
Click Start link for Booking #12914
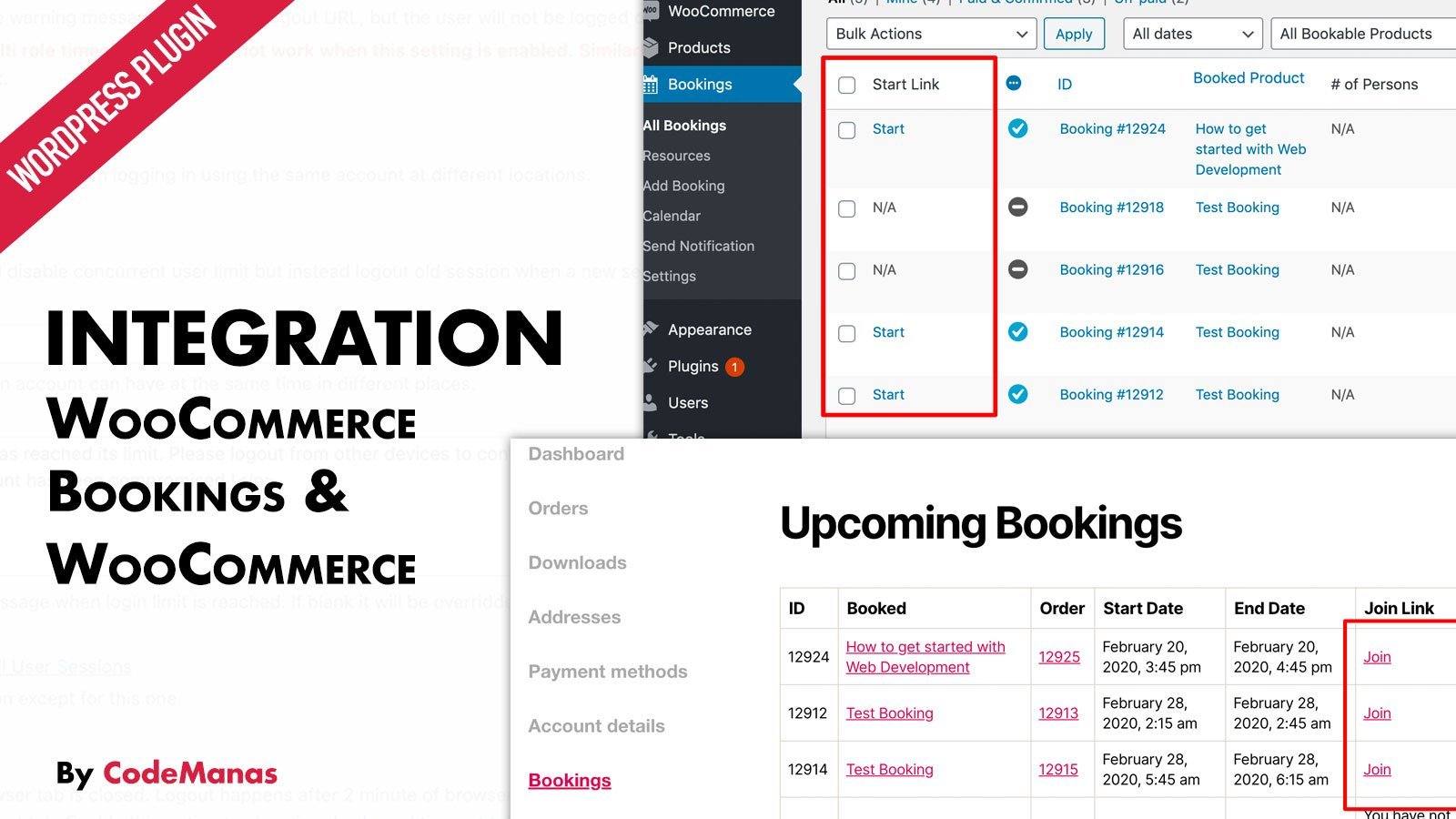(x=888, y=332)
